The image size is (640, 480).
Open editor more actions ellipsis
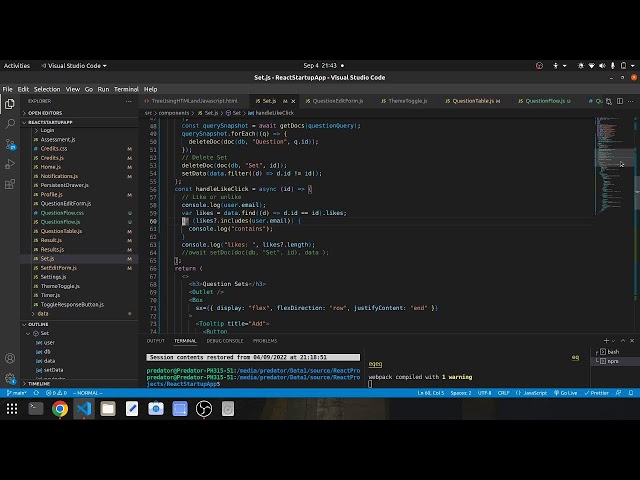pos(631,101)
